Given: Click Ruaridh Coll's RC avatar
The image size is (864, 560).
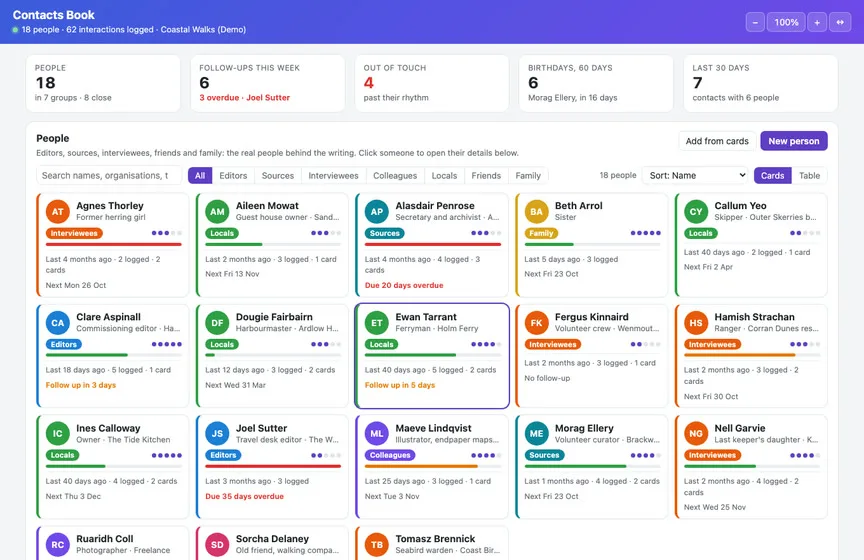Looking at the screenshot, I should 58,545.
